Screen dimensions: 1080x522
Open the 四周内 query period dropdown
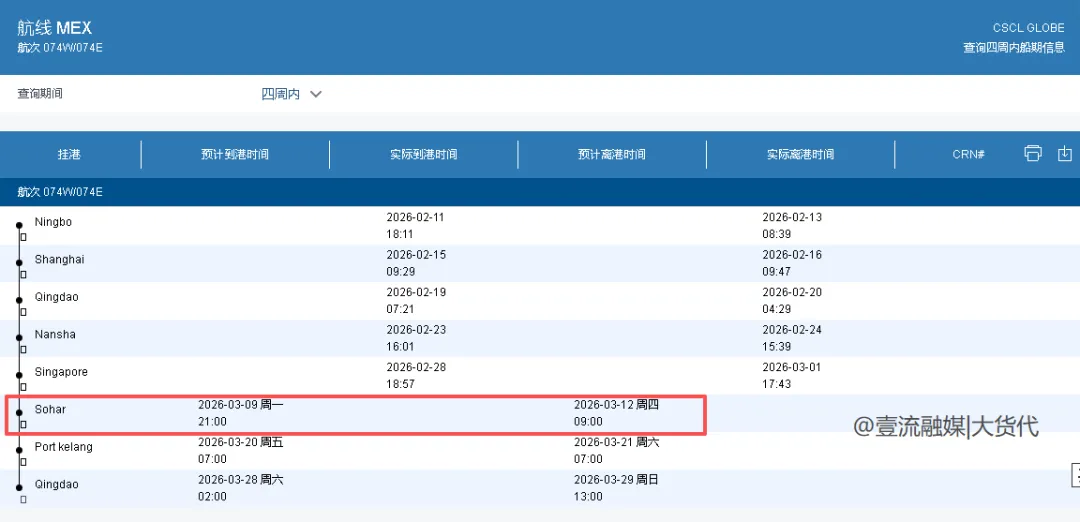(x=291, y=94)
